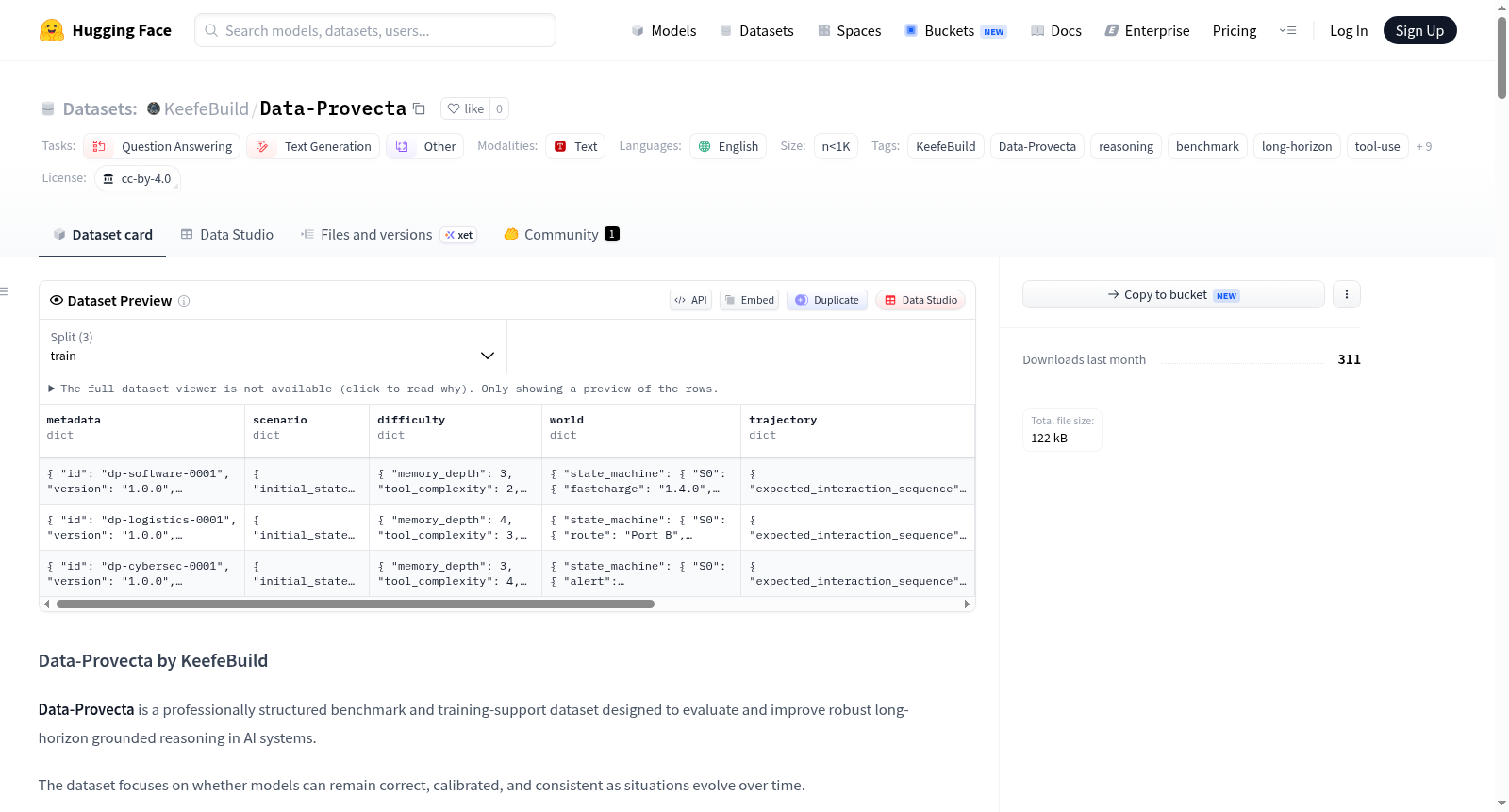Screen dimensions: 1509x812
Task: Click the Text Generation task icon
Action: tap(262, 146)
